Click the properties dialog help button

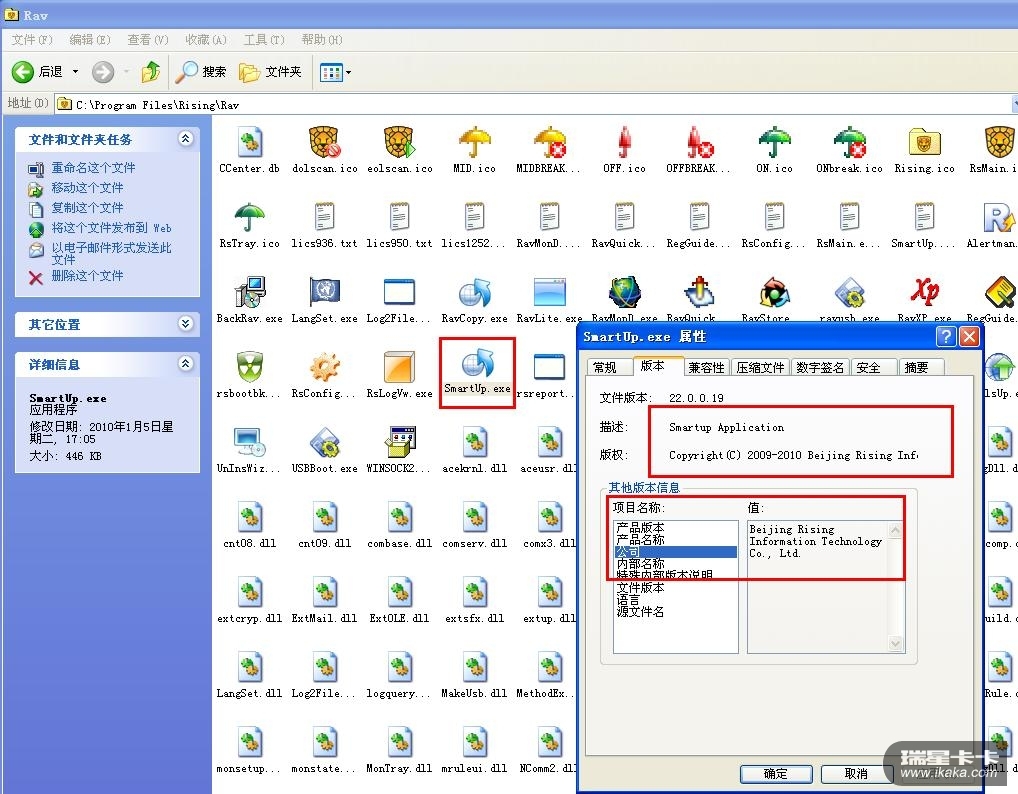click(946, 336)
